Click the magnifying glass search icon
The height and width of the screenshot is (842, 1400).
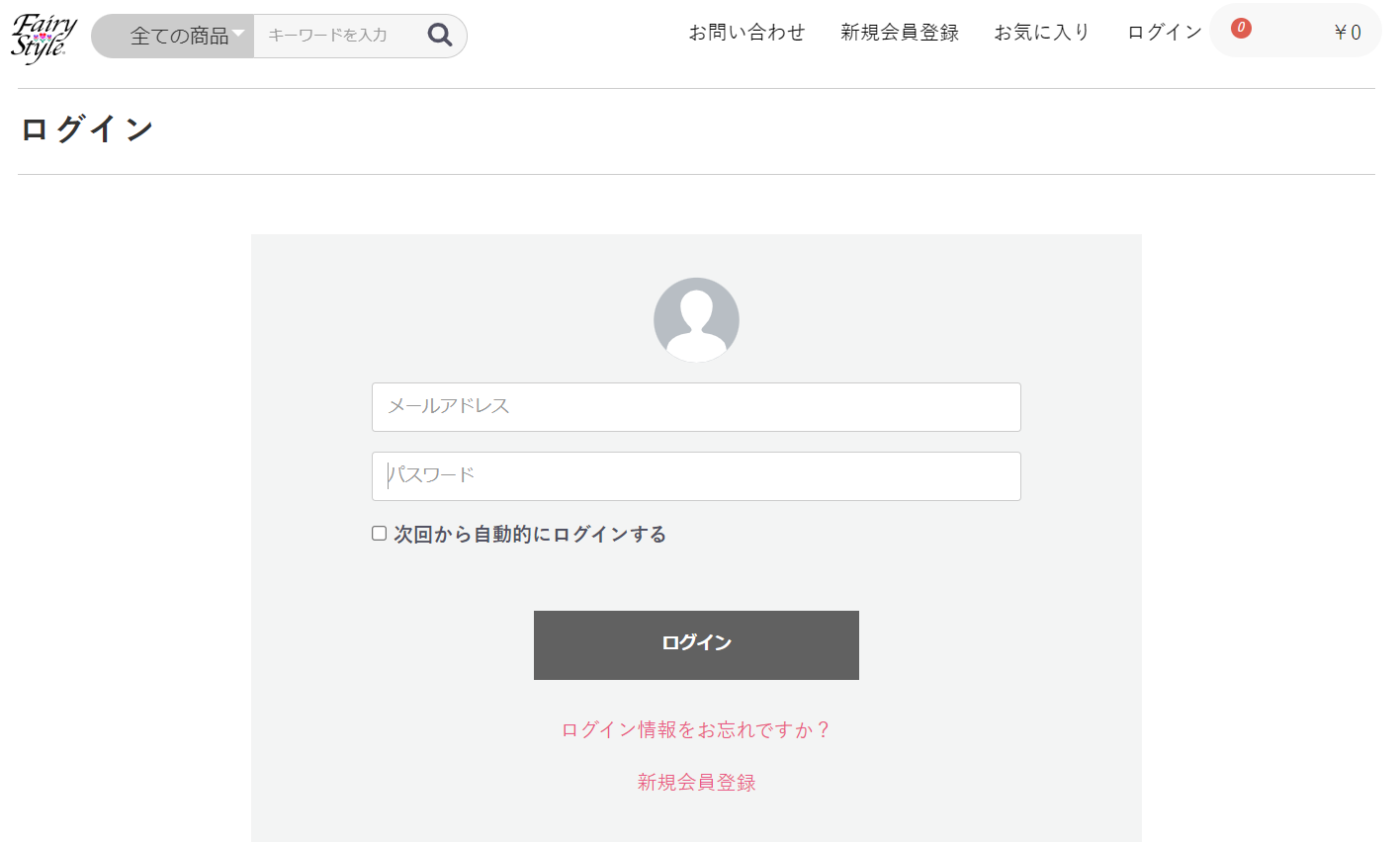point(440,36)
